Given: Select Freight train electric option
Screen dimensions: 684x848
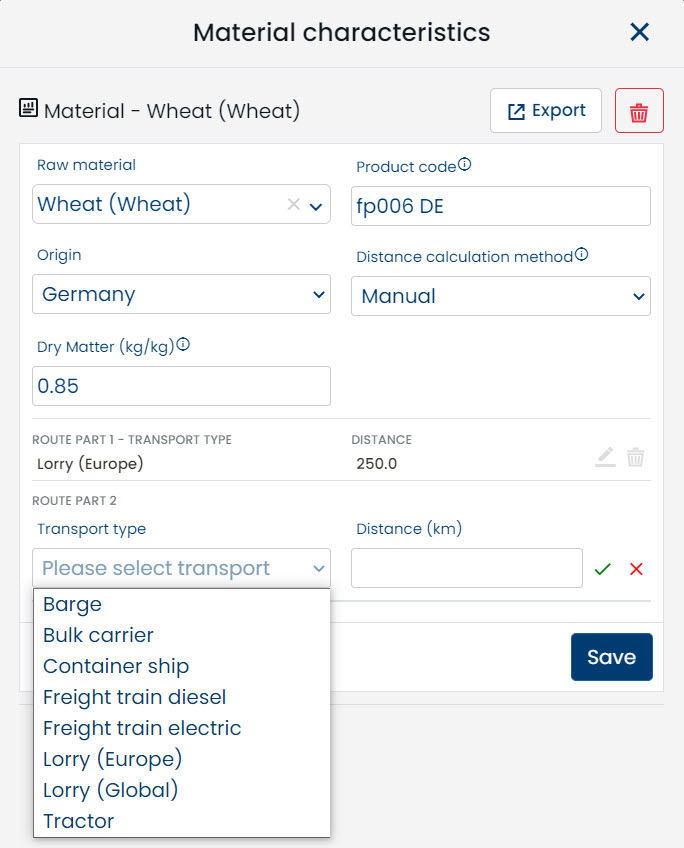Looking at the screenshot, I should coord(142,728).
